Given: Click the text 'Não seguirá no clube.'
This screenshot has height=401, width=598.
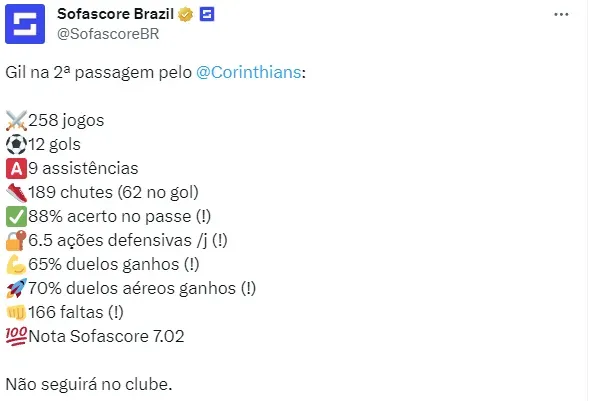Looking at the screenshot, I should pos(89,384).
